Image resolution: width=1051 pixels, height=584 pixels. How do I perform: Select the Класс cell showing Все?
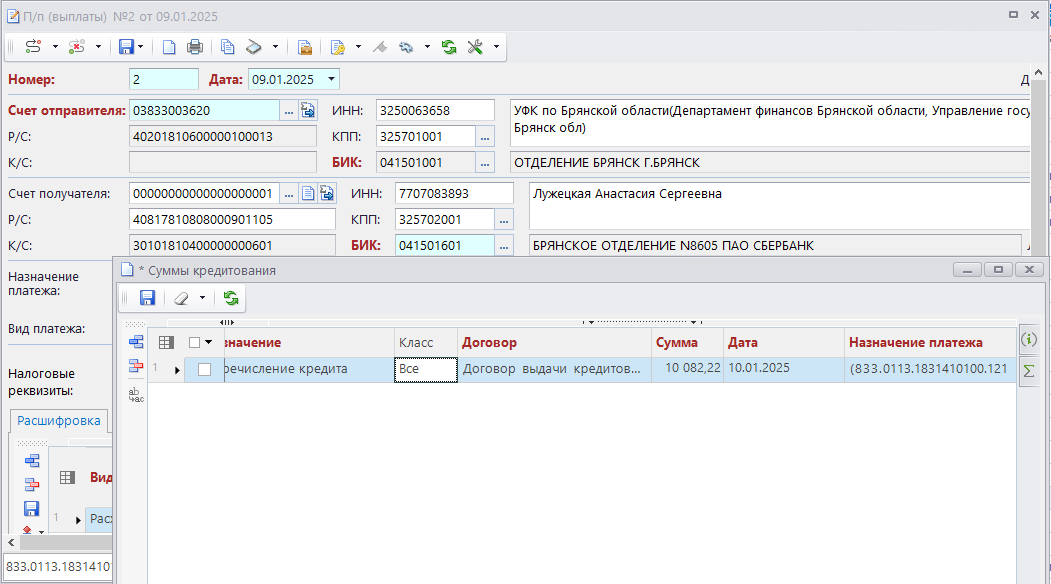[426, 369]
